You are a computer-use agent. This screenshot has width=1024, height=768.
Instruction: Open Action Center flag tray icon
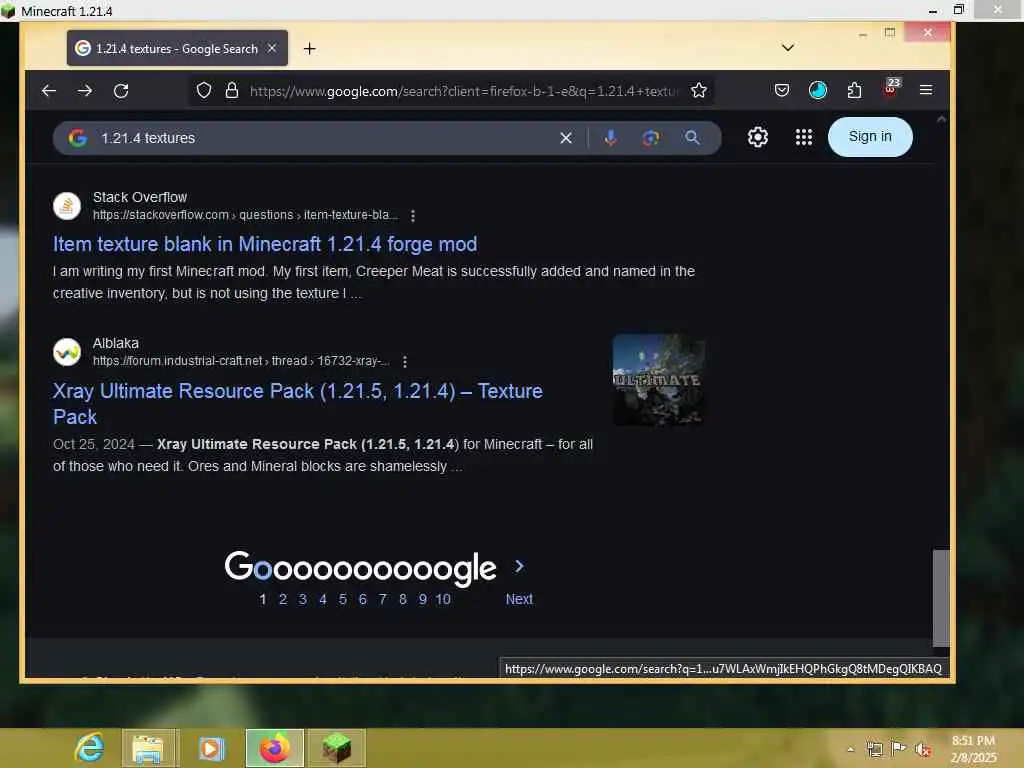tap(899, 748)
